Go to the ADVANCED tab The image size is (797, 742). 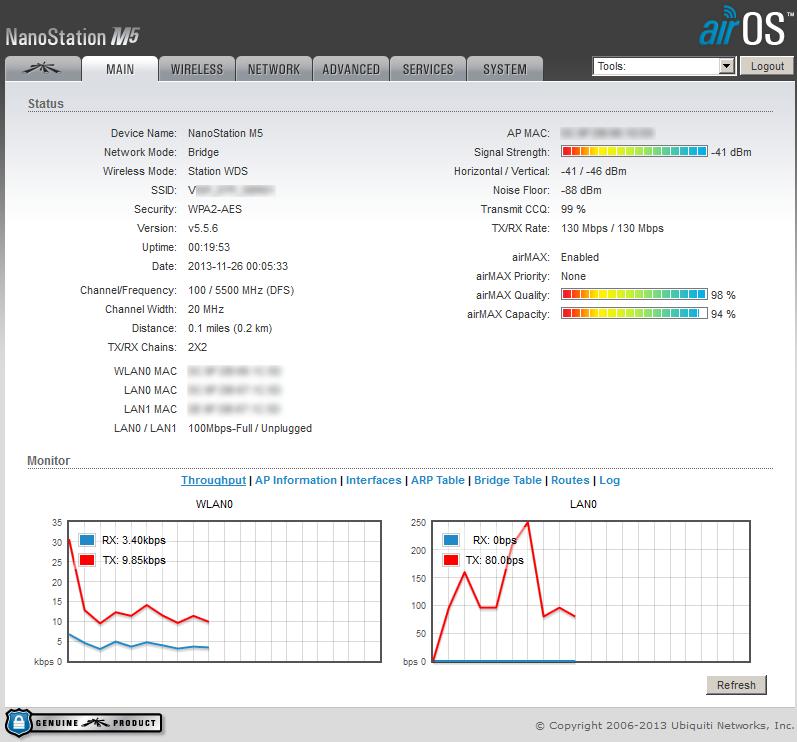point(351,69)
